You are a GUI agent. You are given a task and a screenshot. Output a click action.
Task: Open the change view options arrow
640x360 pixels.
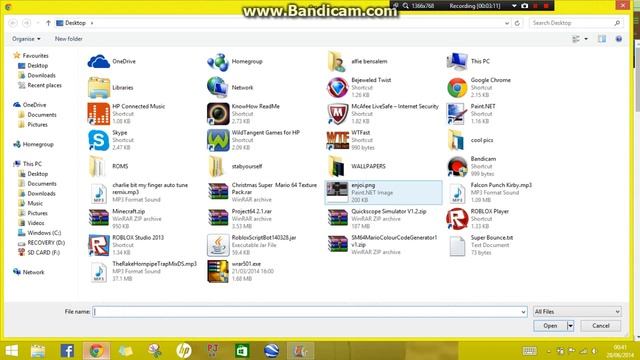tap(586, 39)
